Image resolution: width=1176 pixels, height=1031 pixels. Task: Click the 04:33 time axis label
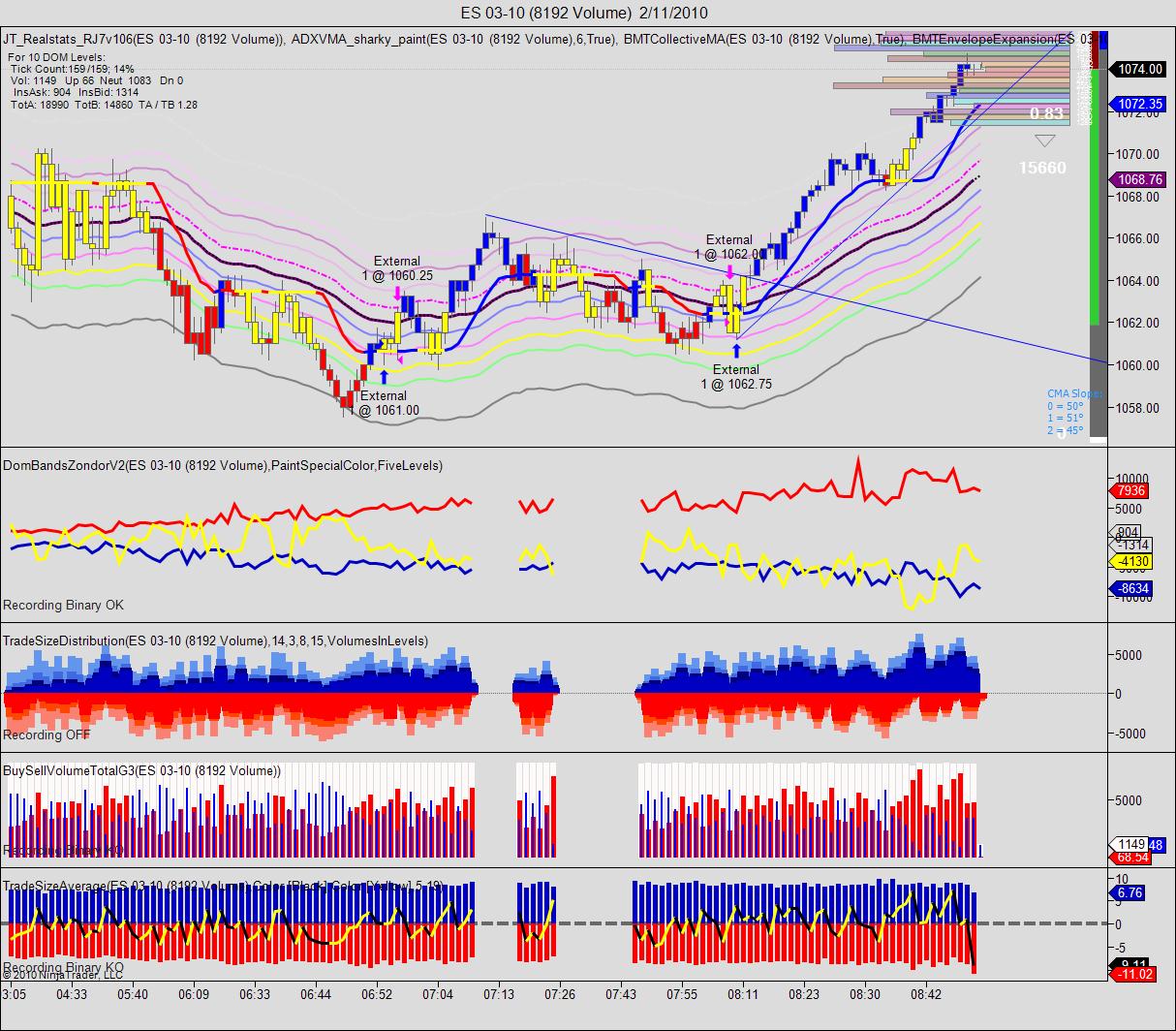pos(72,994)
